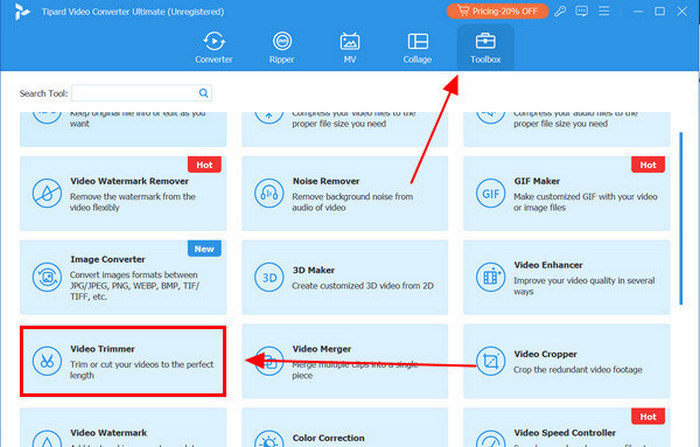Select the Noise Remover title

[x=326, y=181]
